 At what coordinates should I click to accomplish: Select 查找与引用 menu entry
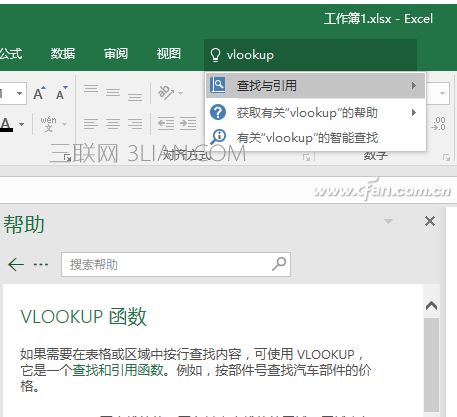[315, 86]
